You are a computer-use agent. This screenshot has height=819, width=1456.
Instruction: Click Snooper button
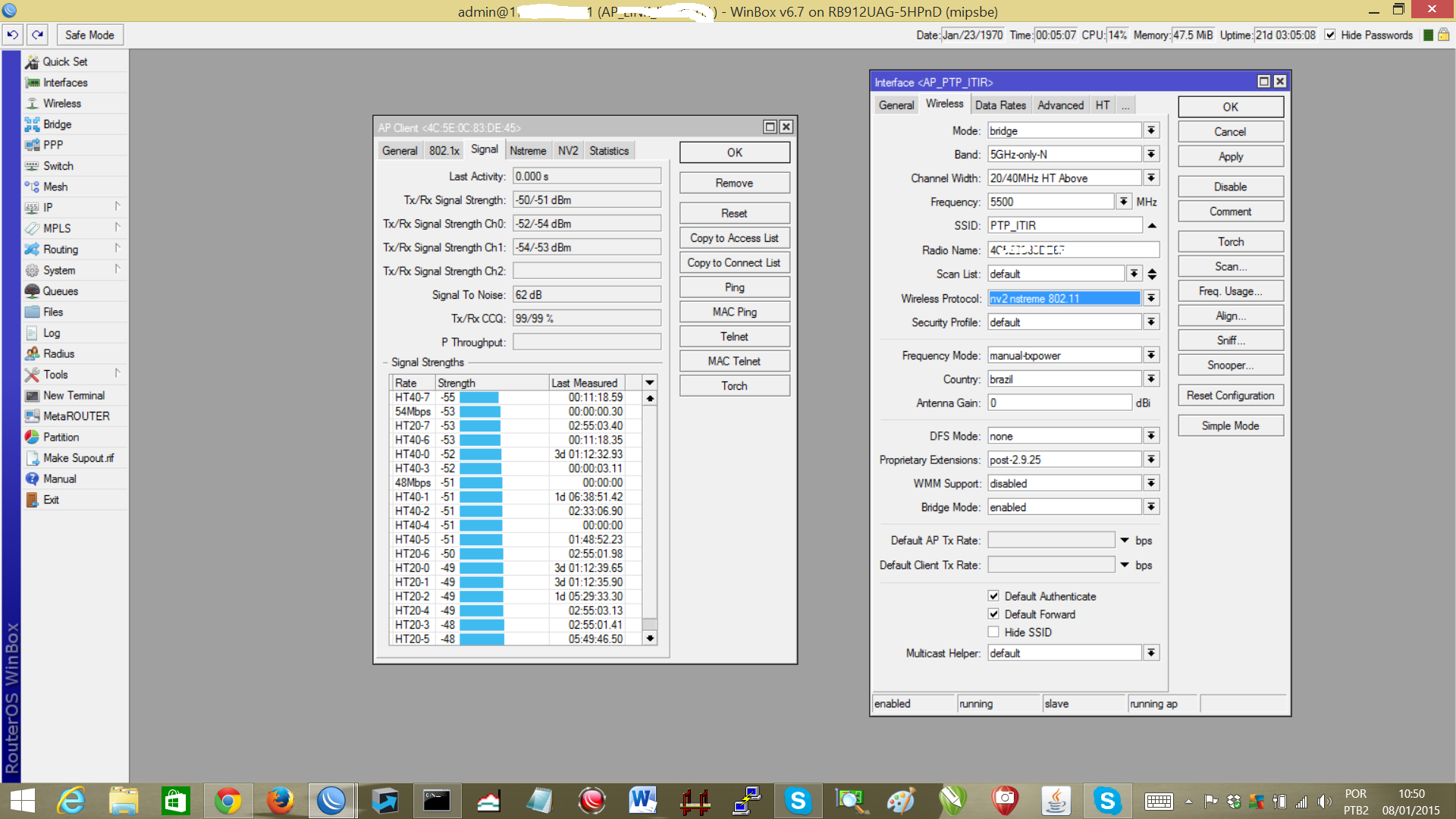coord(1230,365)
